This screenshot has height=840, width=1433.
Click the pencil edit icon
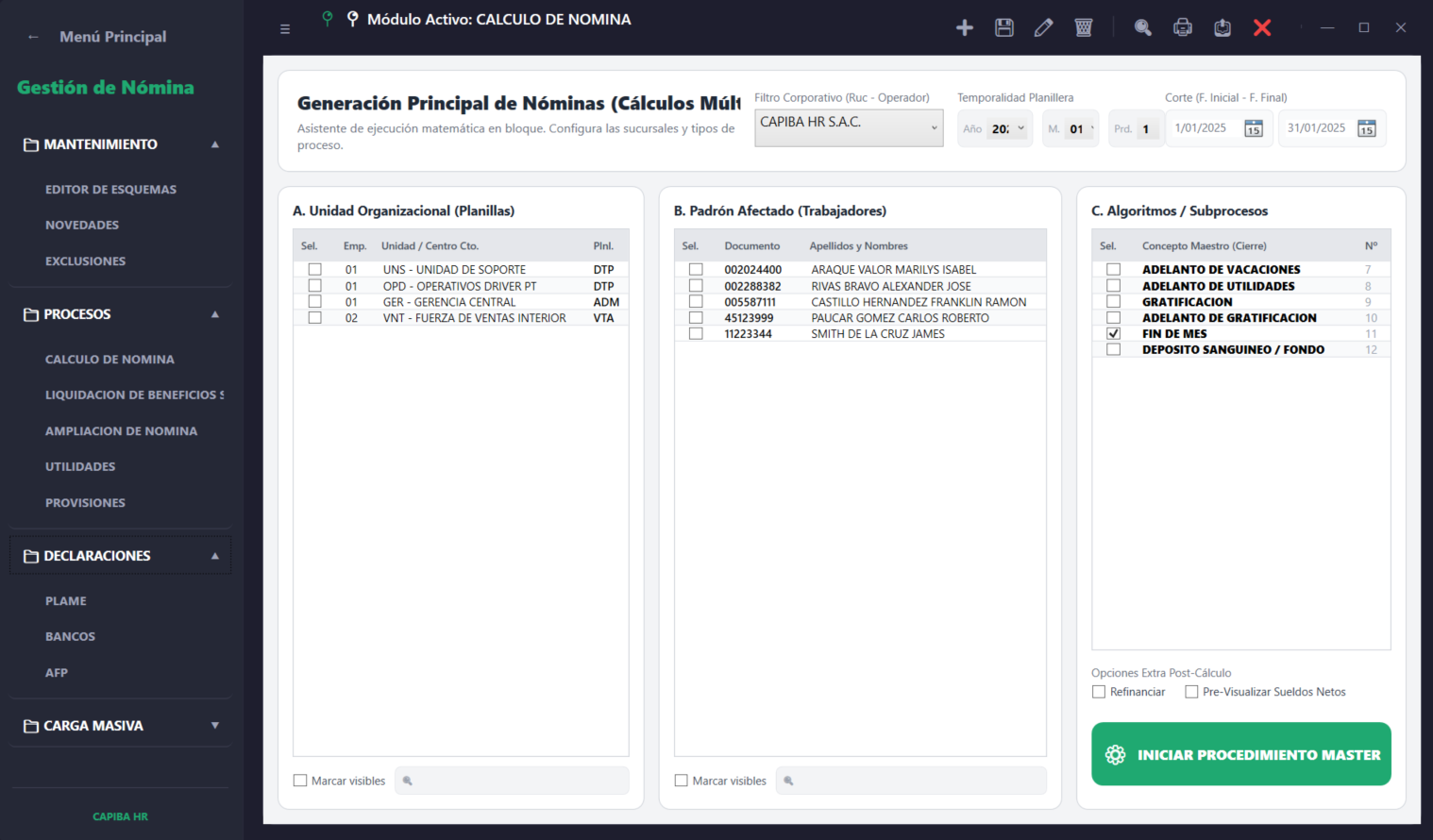(x=1043, y=27)
